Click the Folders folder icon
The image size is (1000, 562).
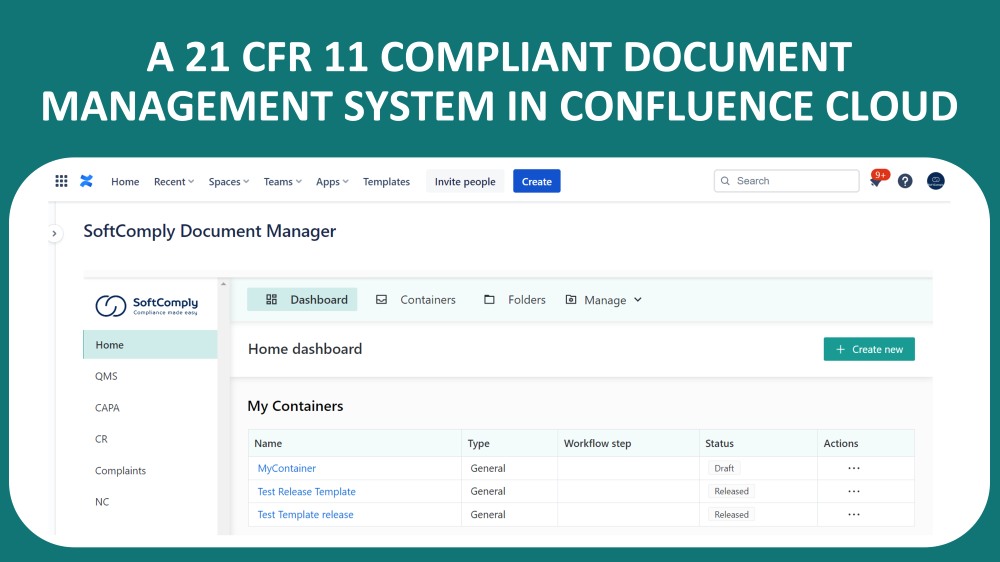click(489, 299)
